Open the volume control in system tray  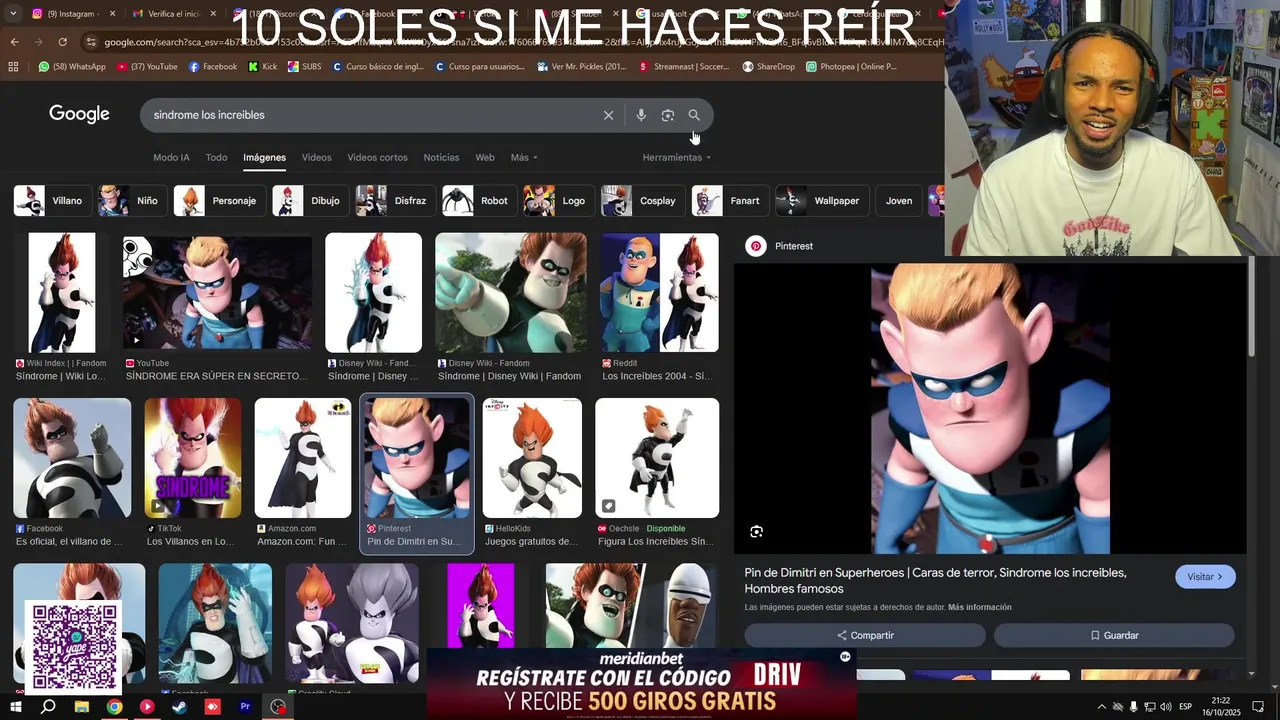[x=1166, y=707]
